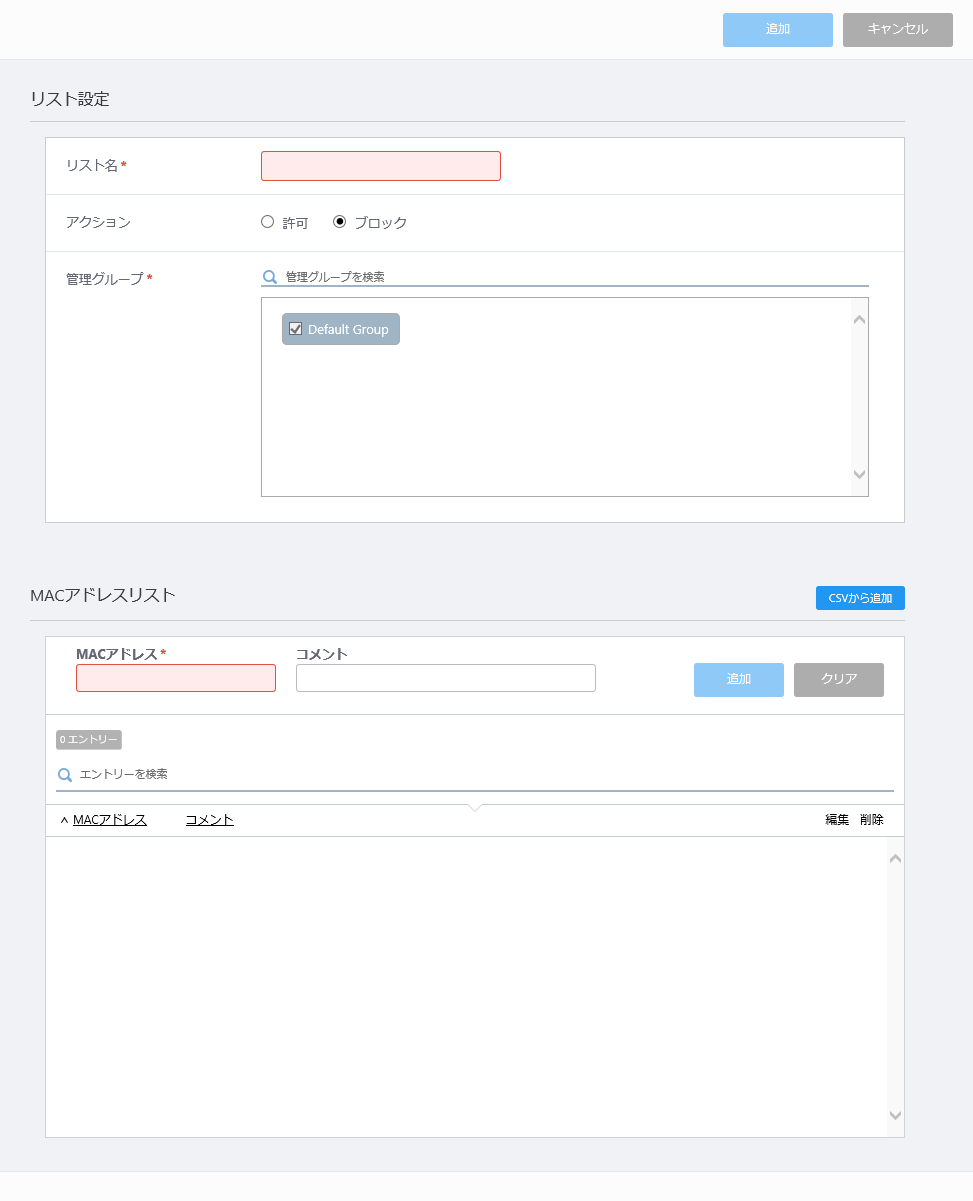
Task: Click the top 追加 button to save list
Action: (777, 30)
